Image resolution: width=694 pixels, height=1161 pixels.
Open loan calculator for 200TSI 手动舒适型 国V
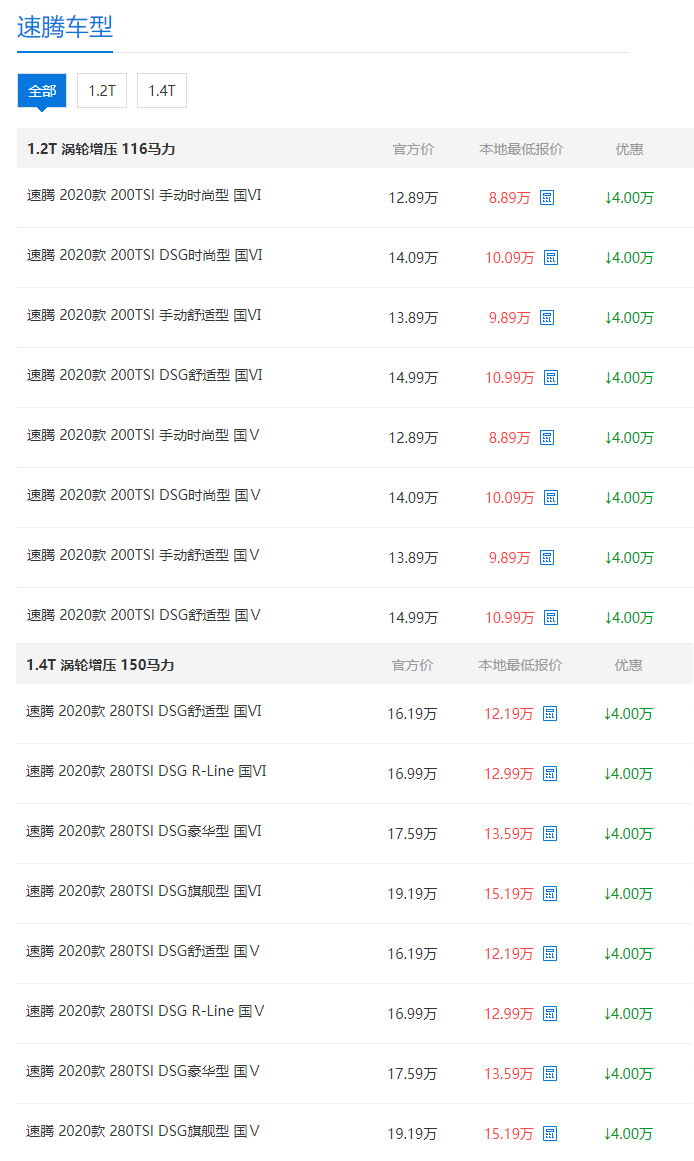[547, 558]
